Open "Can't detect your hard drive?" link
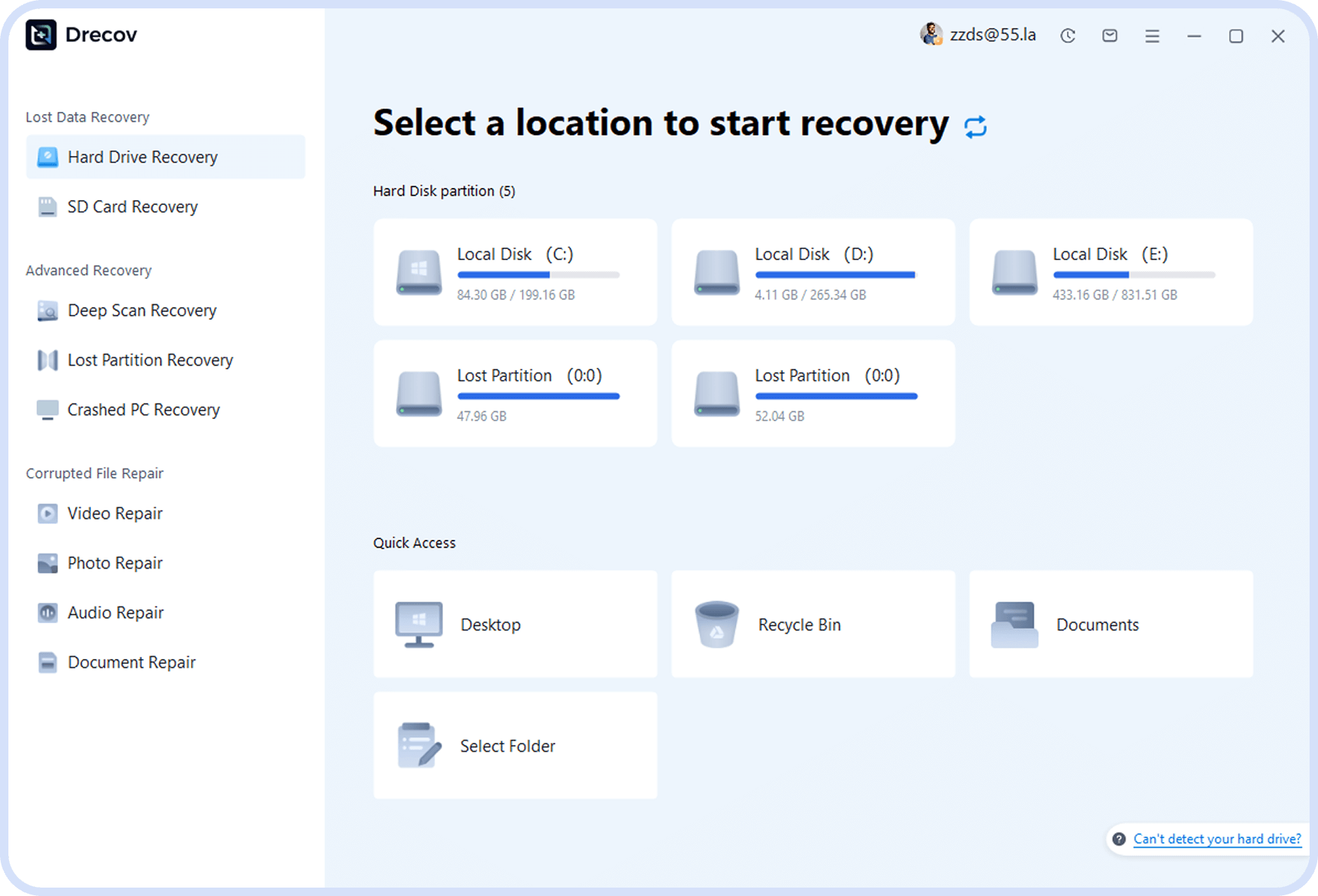 (1217, 839)
